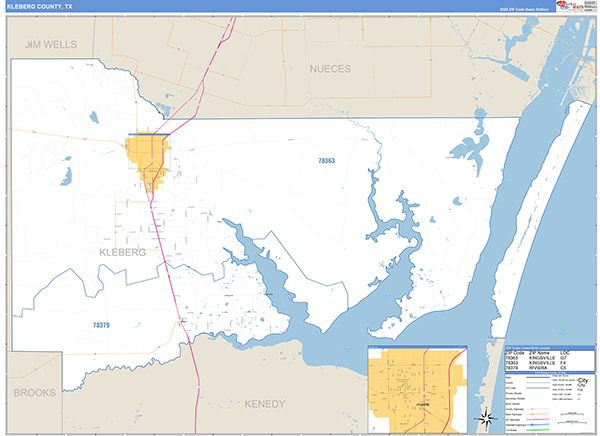
Task: Click the ZIP Code index header bar
Action: (550, 348)
